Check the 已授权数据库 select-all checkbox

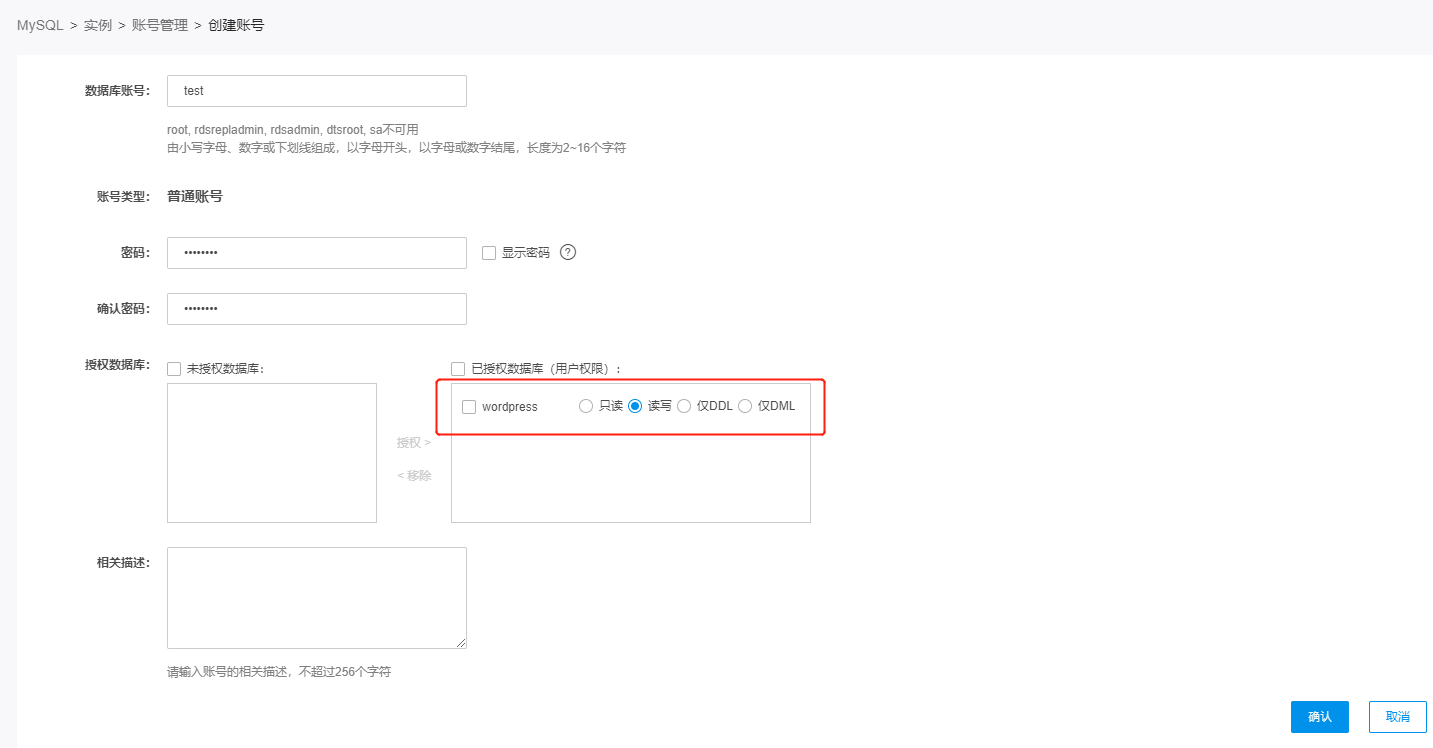pyautogui.click(x=458, y=368)
